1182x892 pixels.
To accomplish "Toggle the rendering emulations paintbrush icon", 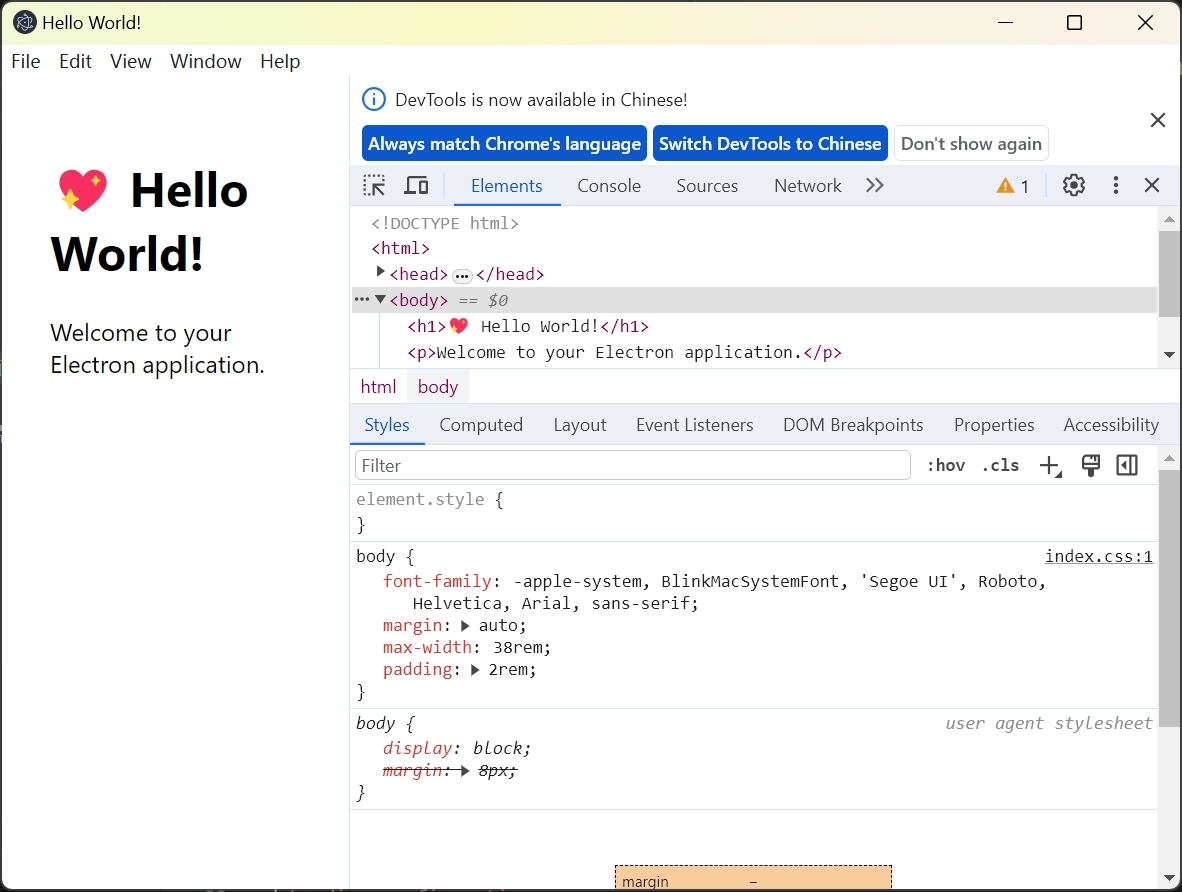I will (1091, 465).
